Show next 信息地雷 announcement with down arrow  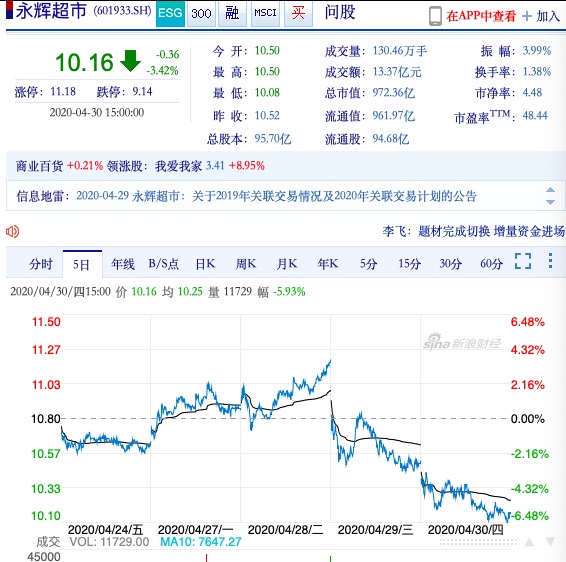(550, 202)
